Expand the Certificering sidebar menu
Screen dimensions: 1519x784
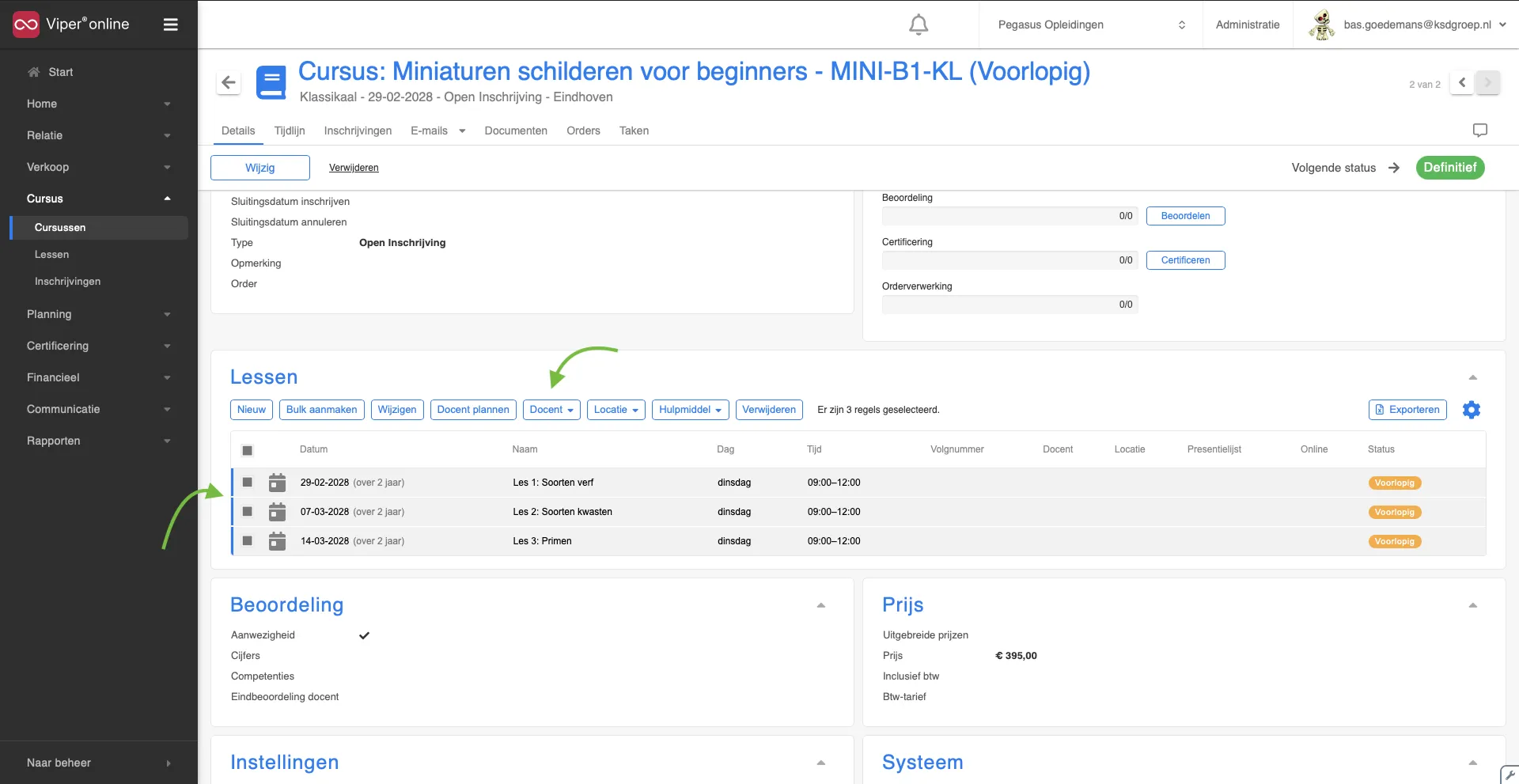(99, 346)
